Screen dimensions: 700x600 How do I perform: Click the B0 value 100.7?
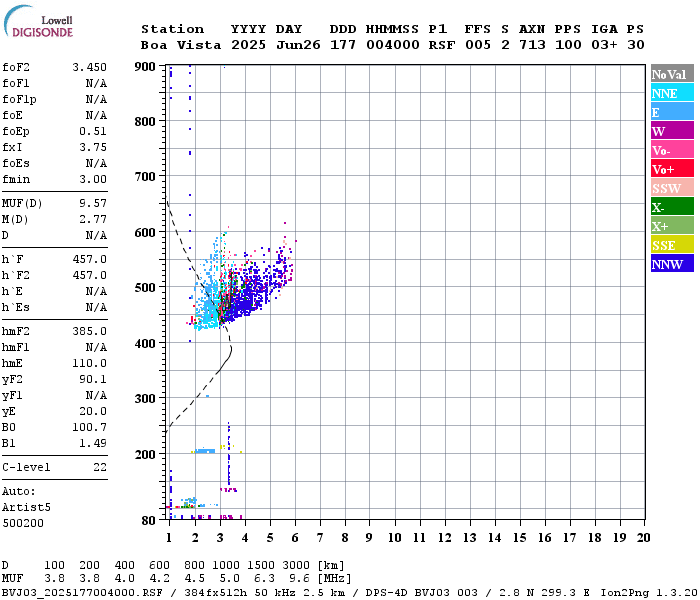[90, 427]
